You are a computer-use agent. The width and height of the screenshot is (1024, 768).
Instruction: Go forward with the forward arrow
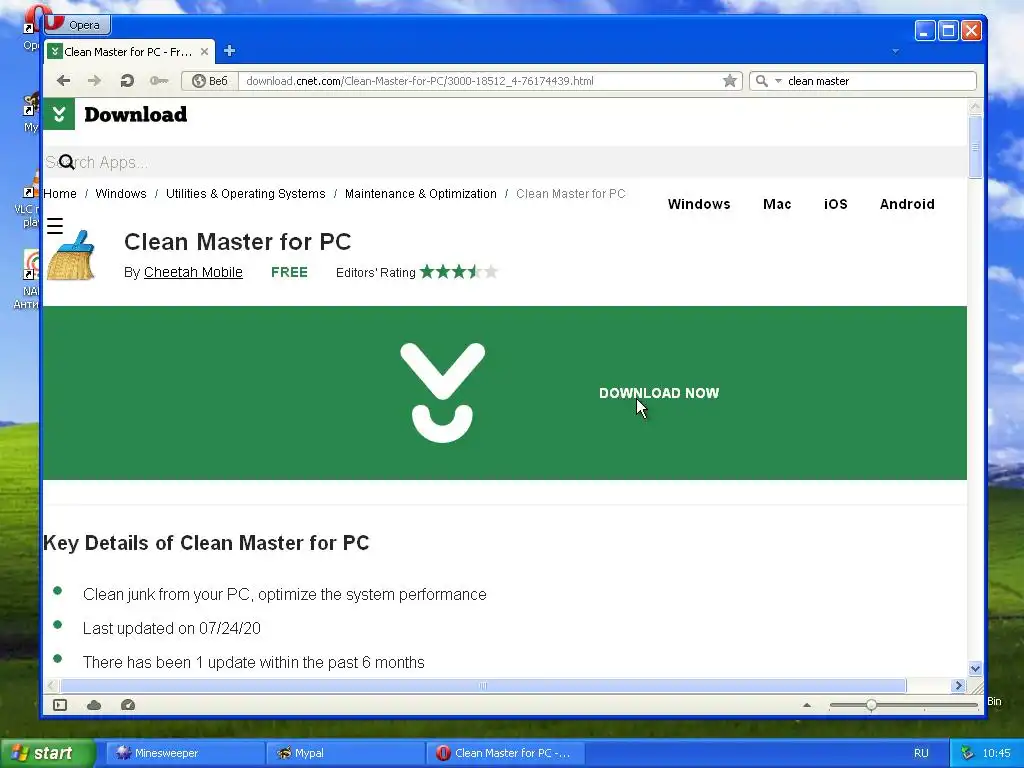(x=95, y=80)
